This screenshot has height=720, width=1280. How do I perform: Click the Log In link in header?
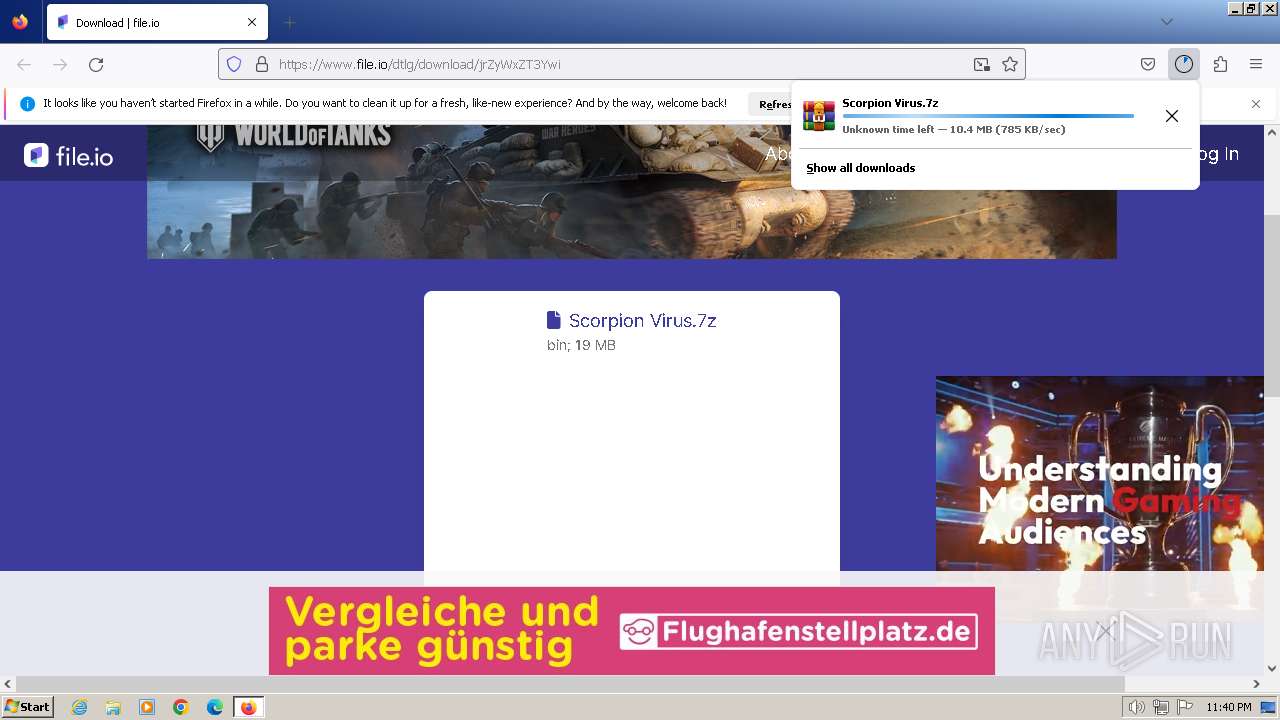pyautogui.click(x=1219, y=154)
